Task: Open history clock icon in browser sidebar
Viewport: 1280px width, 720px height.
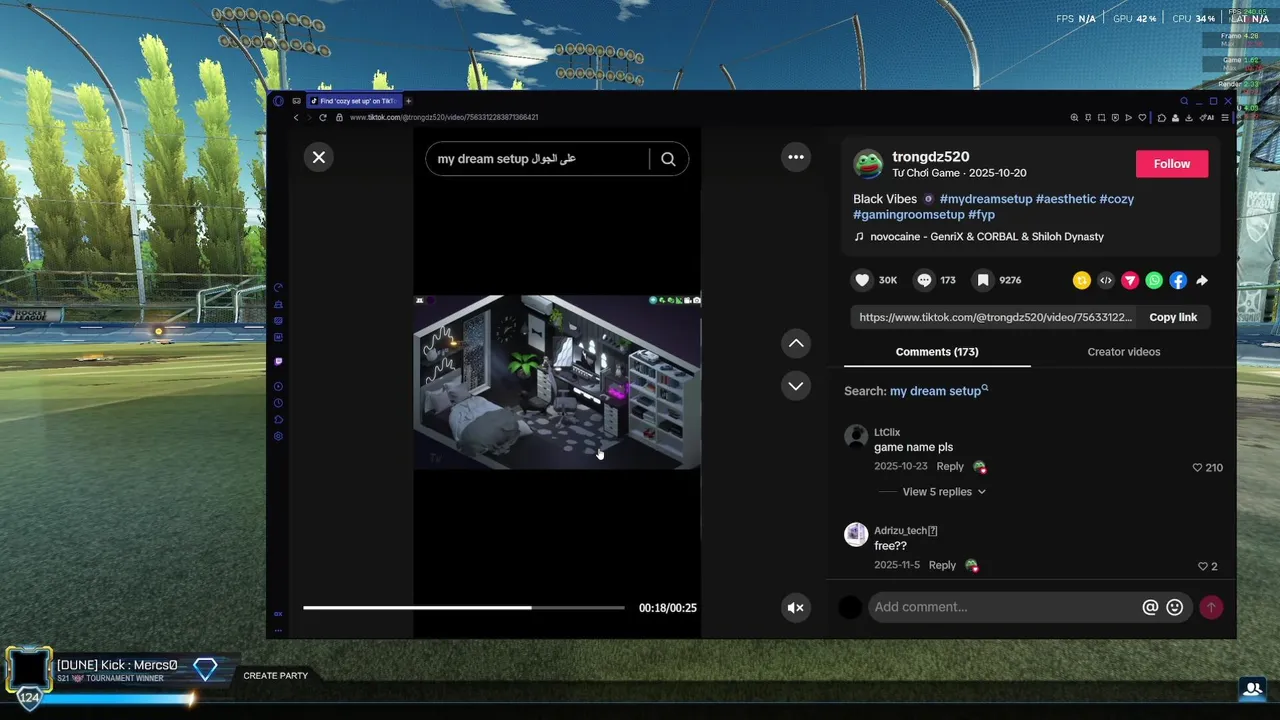Action: pos(278,403)
